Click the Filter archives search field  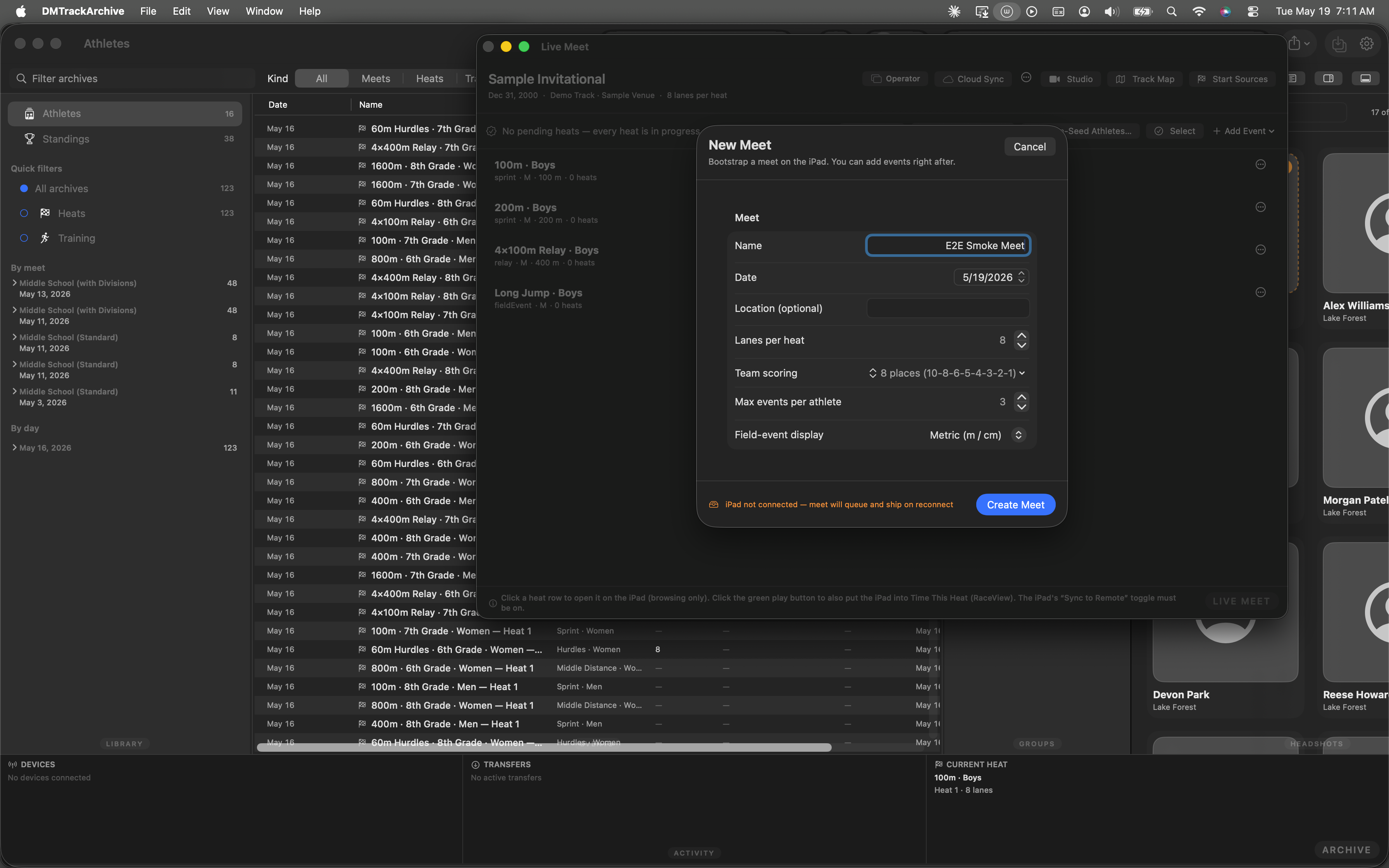click(x=132, y=79)
